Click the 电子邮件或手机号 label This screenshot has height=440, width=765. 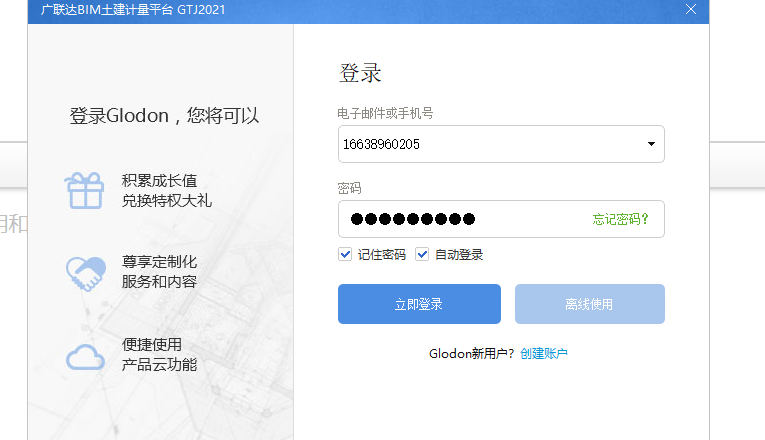click(x=385, y=114)
